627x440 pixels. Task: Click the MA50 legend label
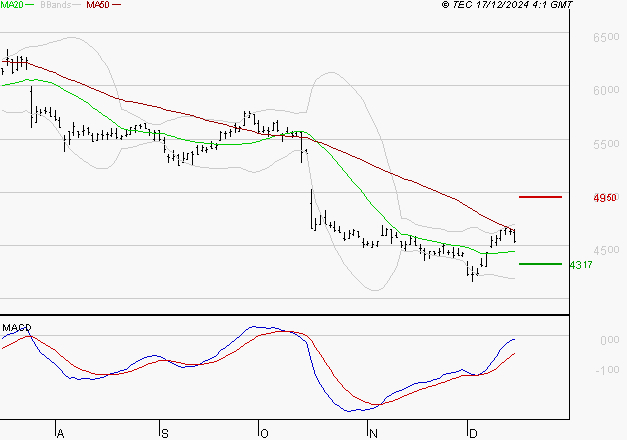point(98,5)
